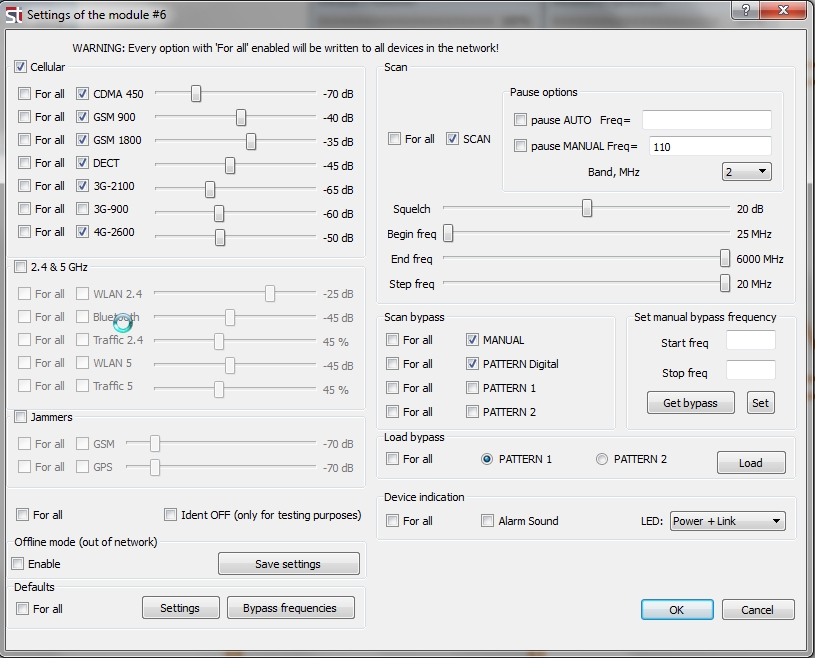The width and height of the screenshot is (815, 658).
Task: Enable the 2.4 & 5 GHz group
Action: pos(20,267)
